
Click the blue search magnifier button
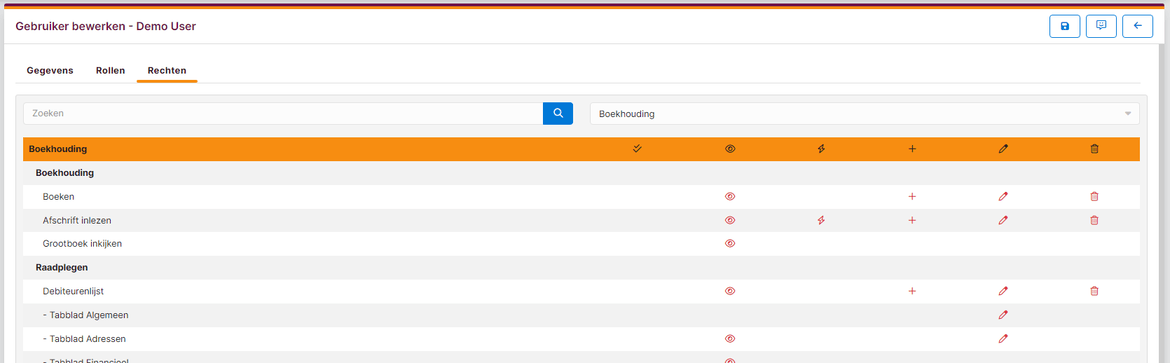click(557, 114)
